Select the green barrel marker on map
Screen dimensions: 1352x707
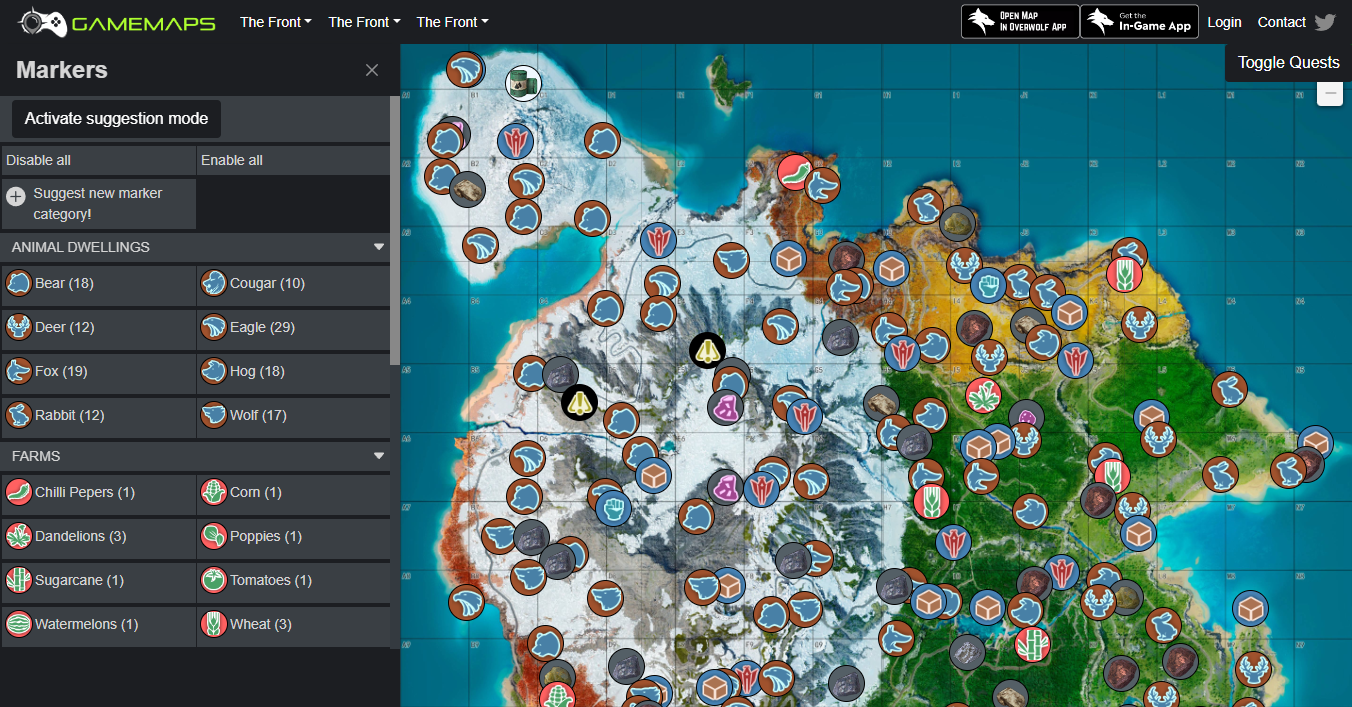click(x=523, y=84)
